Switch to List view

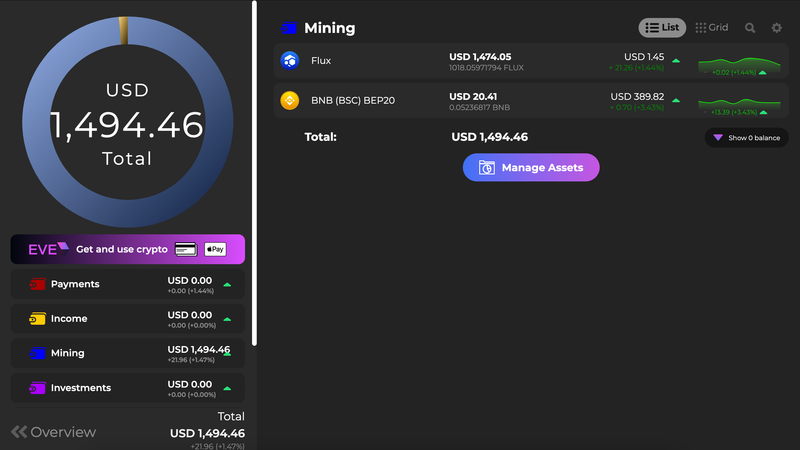[663, 28]
